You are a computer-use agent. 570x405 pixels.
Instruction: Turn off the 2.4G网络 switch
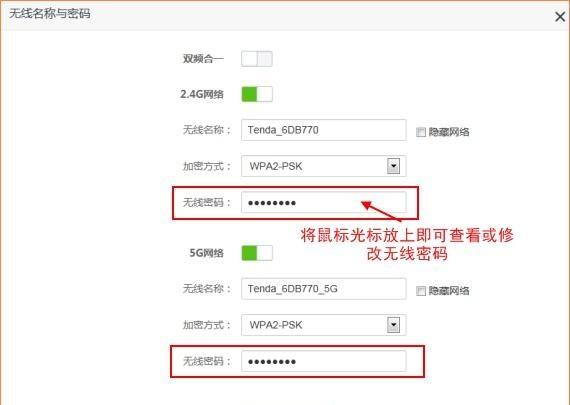257,94
